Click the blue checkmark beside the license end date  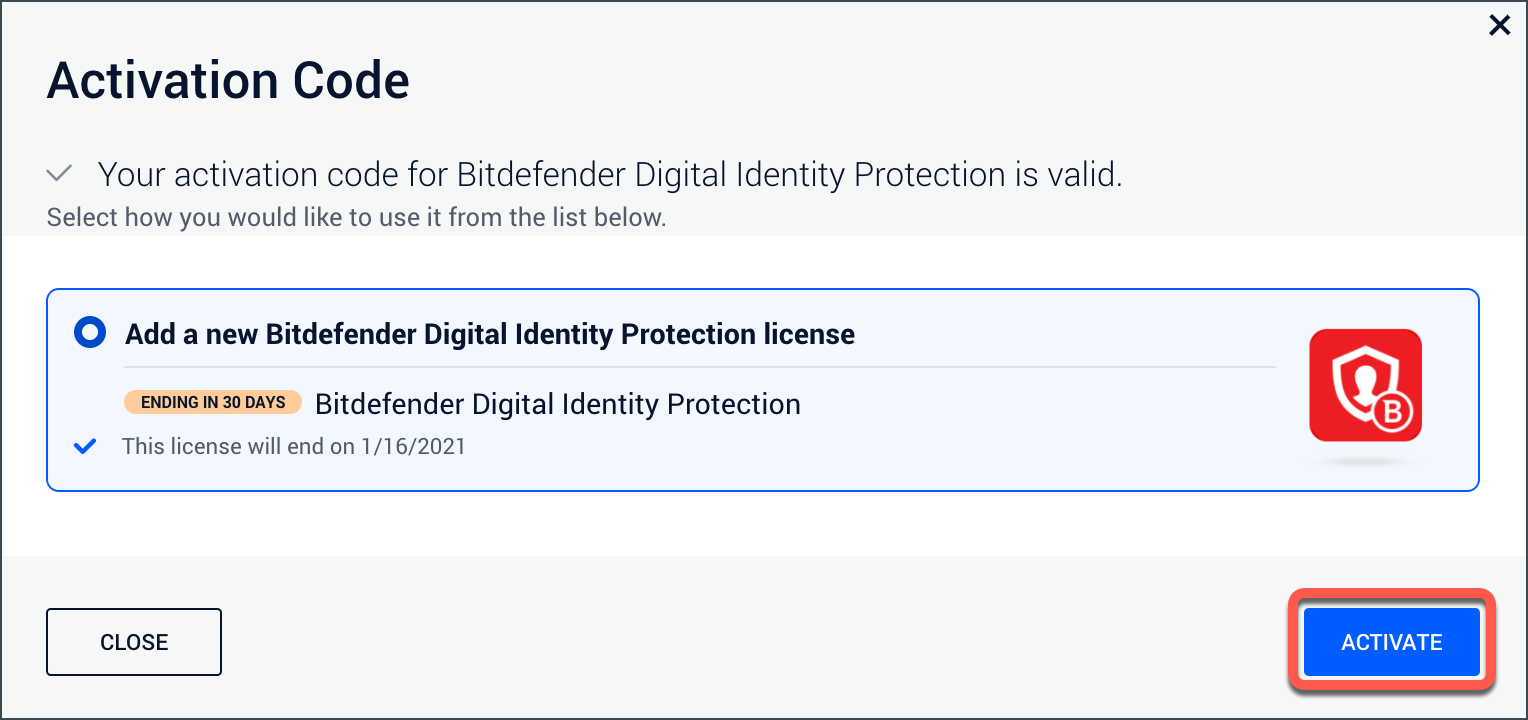(x=86, y=446)
